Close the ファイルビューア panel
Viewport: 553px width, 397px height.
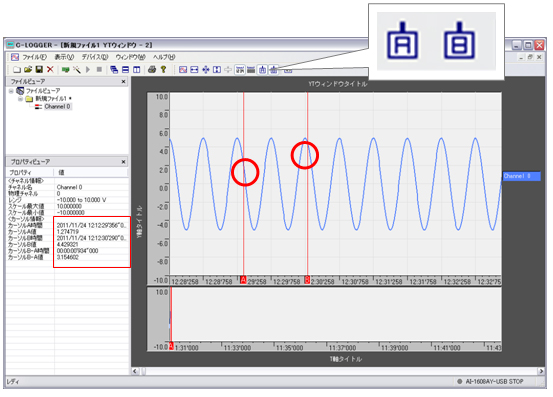[123, 81]
